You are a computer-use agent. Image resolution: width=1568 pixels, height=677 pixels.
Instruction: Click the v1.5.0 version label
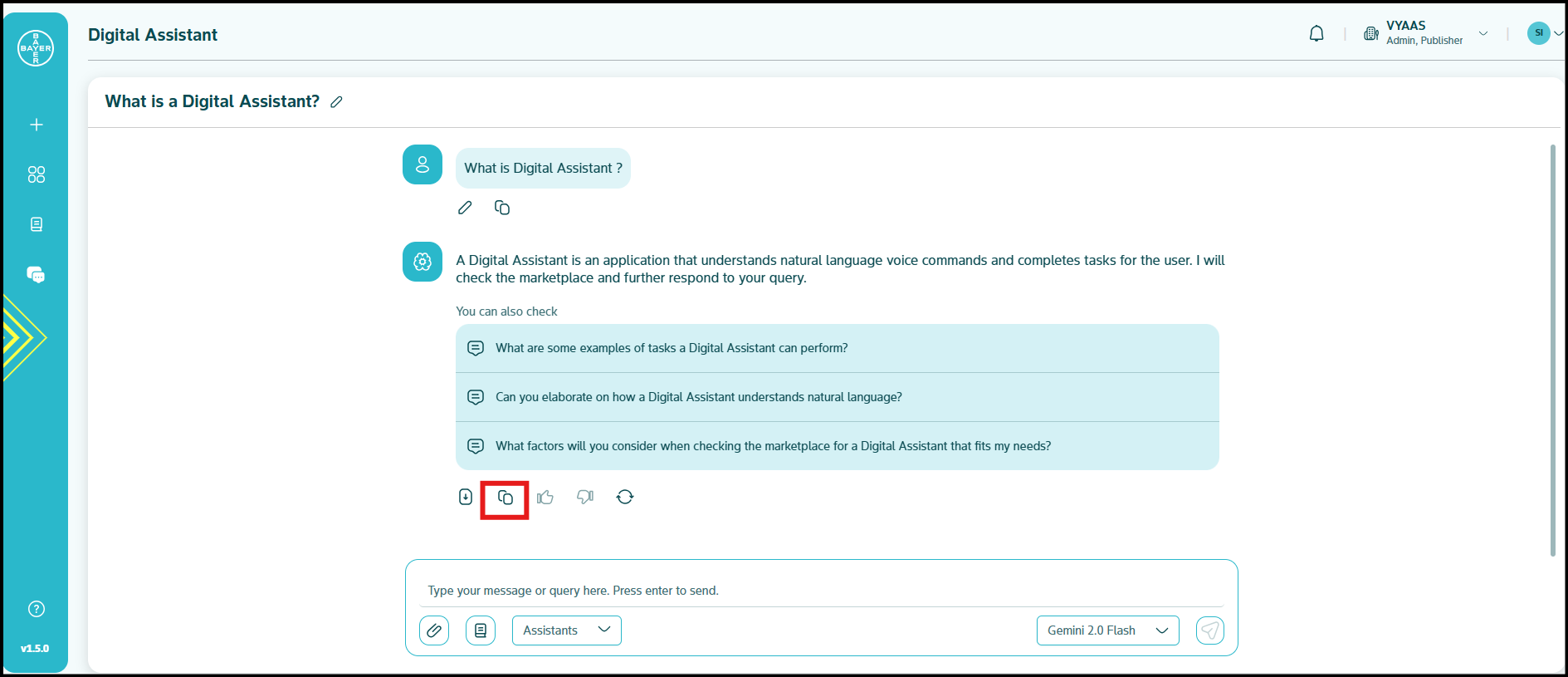pos(35,649)
